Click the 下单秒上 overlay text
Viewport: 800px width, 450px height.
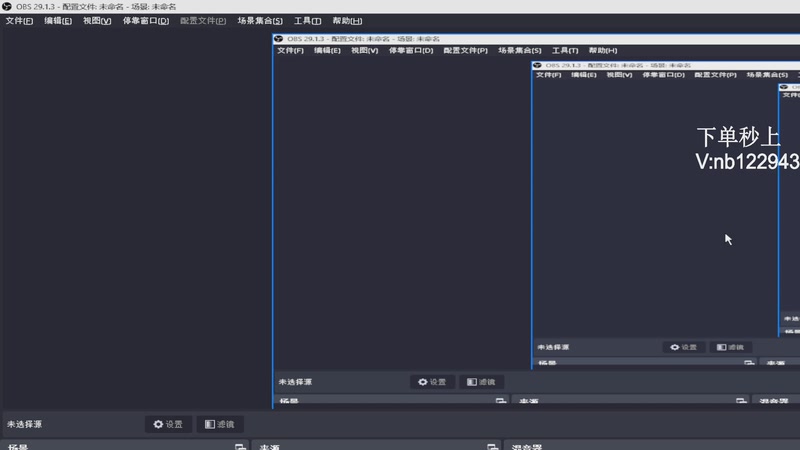click(x=738, y=137)
